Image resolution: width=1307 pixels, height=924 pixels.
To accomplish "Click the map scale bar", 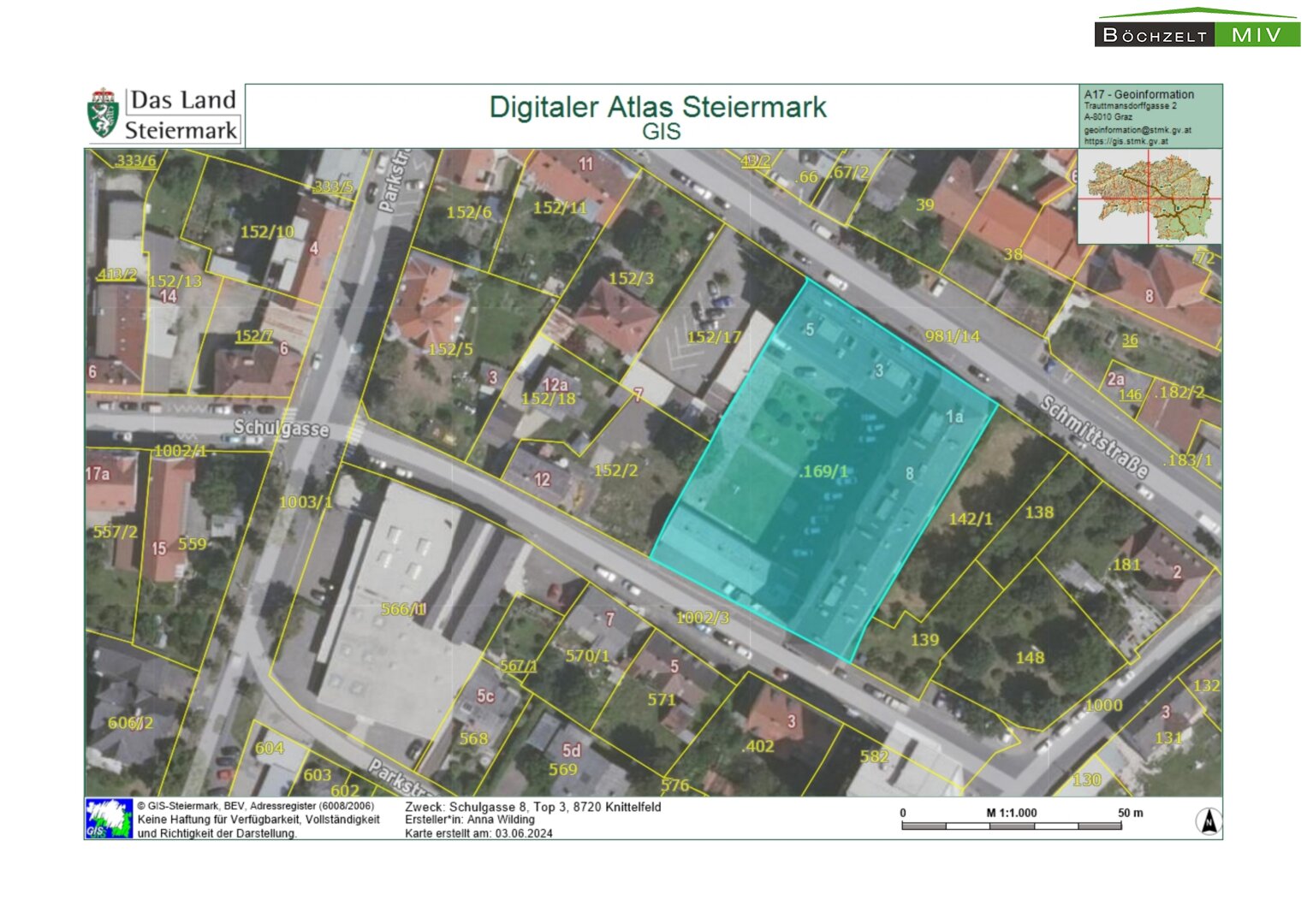I will click(1011, 826).
